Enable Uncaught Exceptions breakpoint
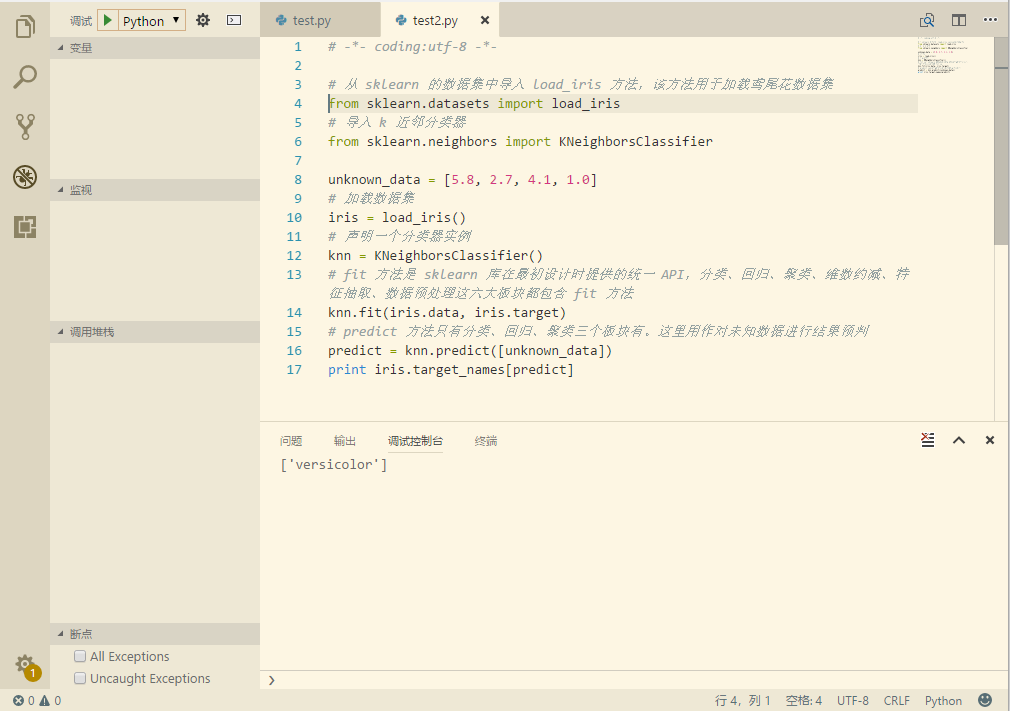1010x711 pixels. pos(80,678)
